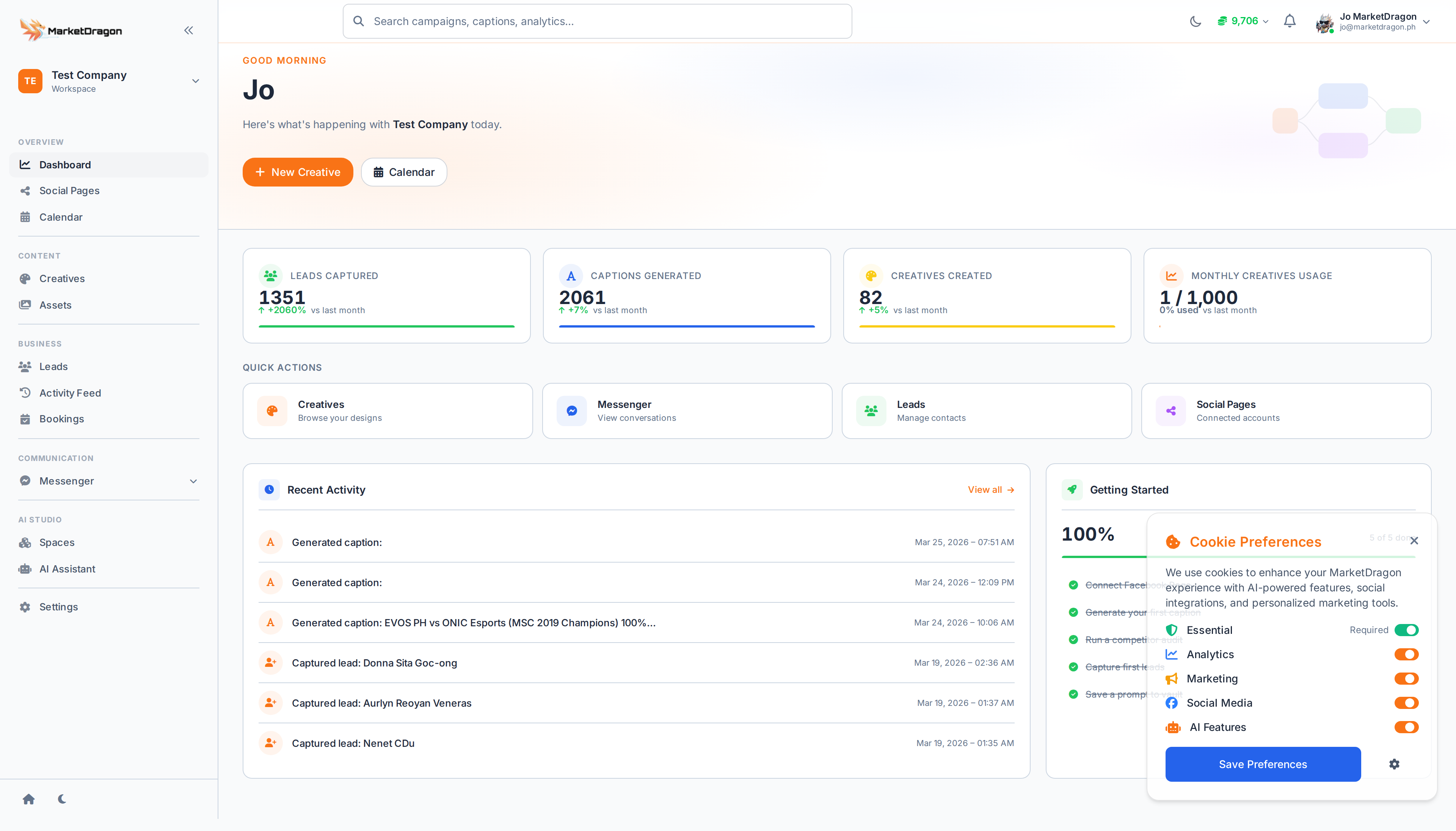Image resolution: width=1456 pixels, height=831 pixels.
Task: Toggle the Essential cookies switch
Action: click(1406, 630)
